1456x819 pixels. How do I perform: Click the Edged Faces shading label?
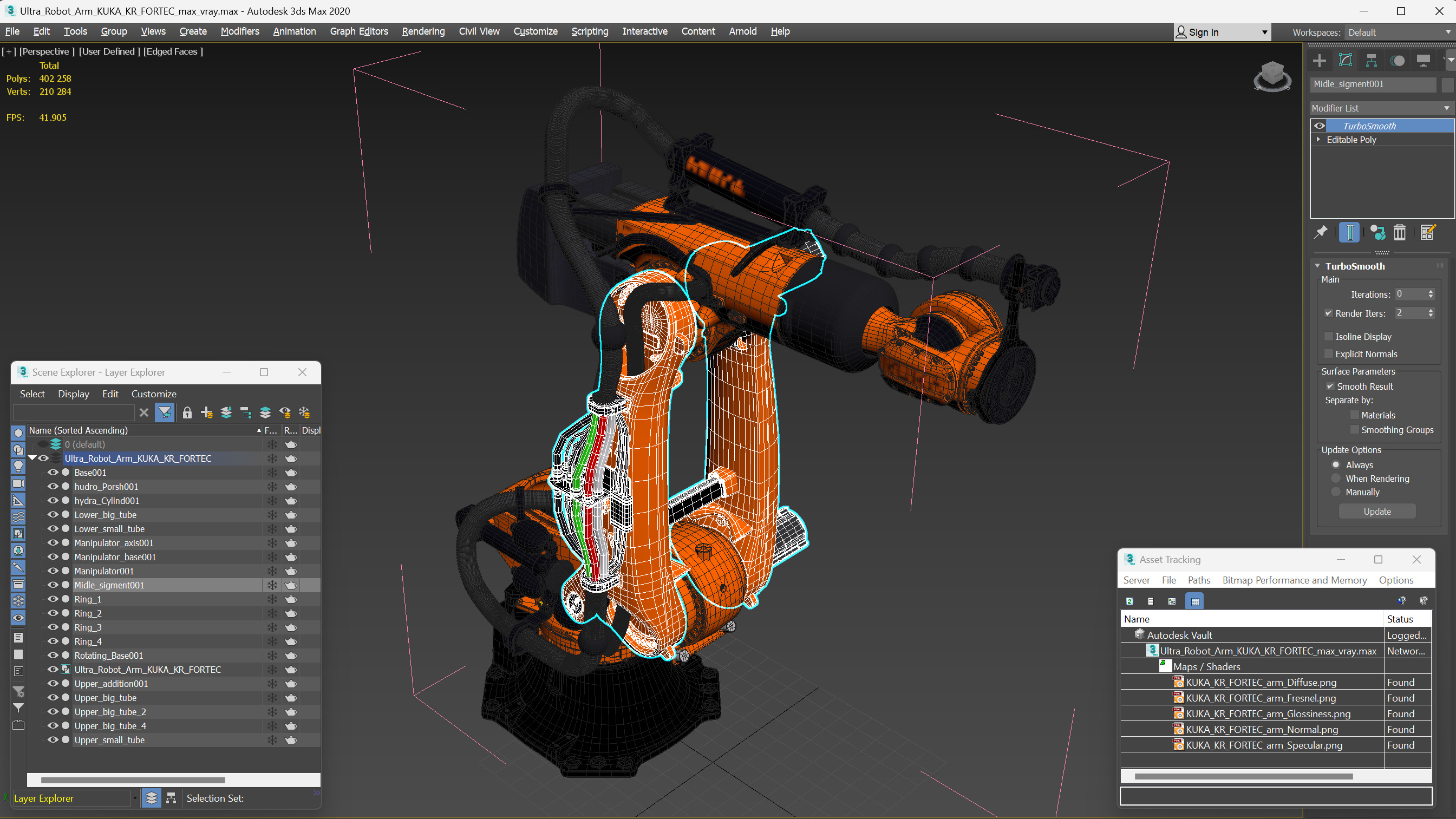[x=173, y=51]
